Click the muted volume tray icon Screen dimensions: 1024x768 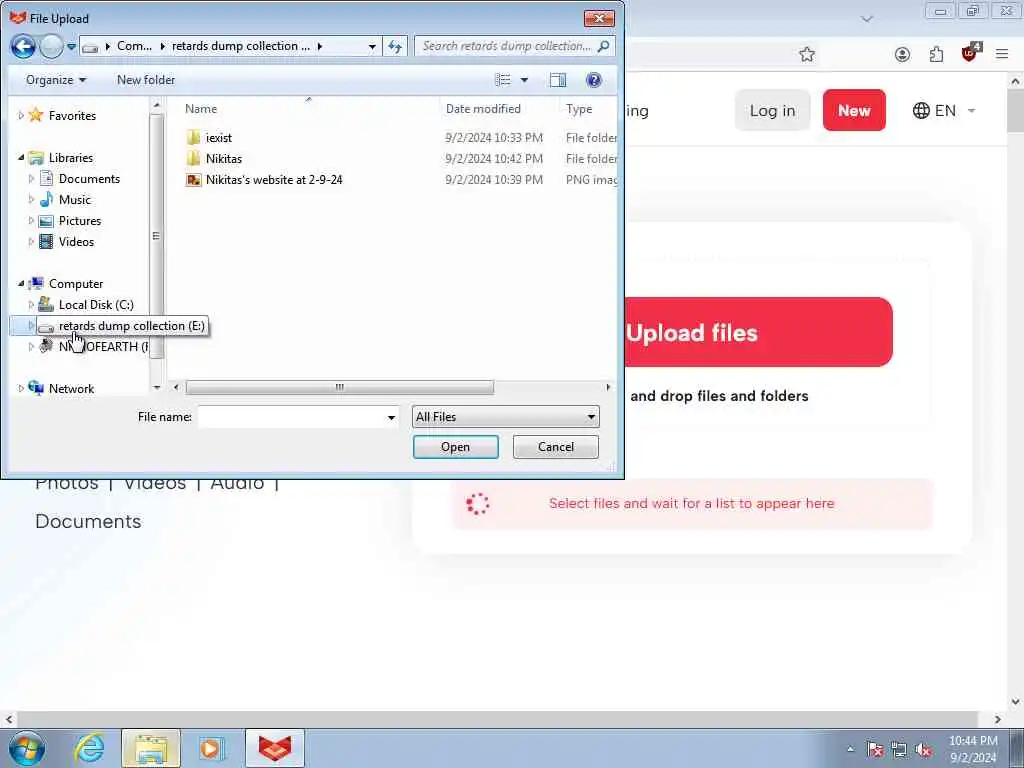click(922, 749)
